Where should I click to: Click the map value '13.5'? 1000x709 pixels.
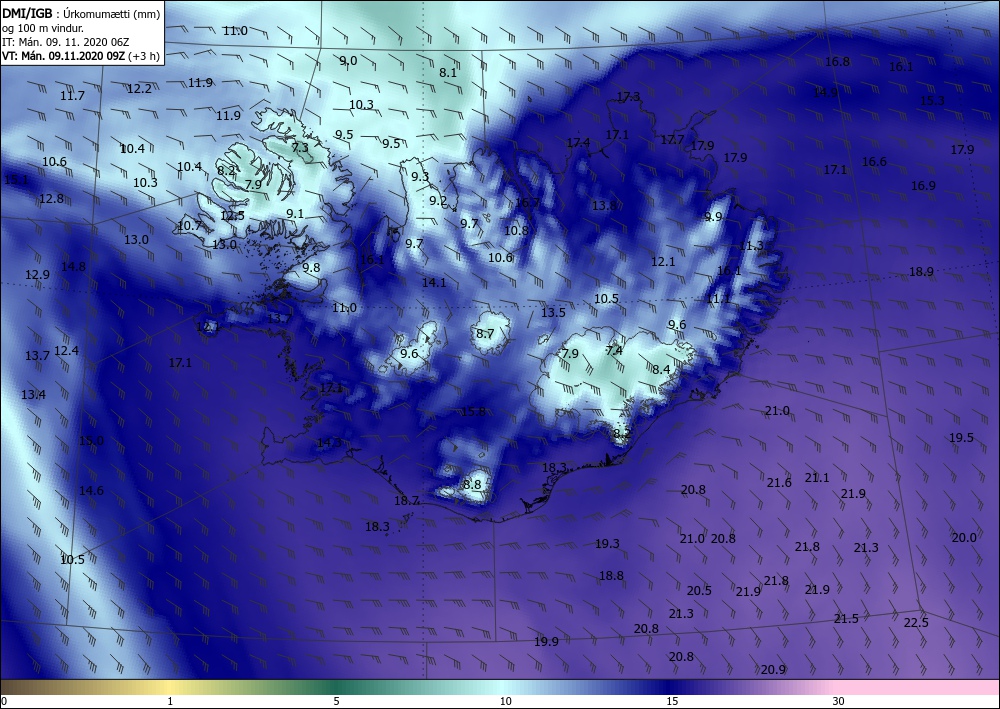(x=553, y=312)
